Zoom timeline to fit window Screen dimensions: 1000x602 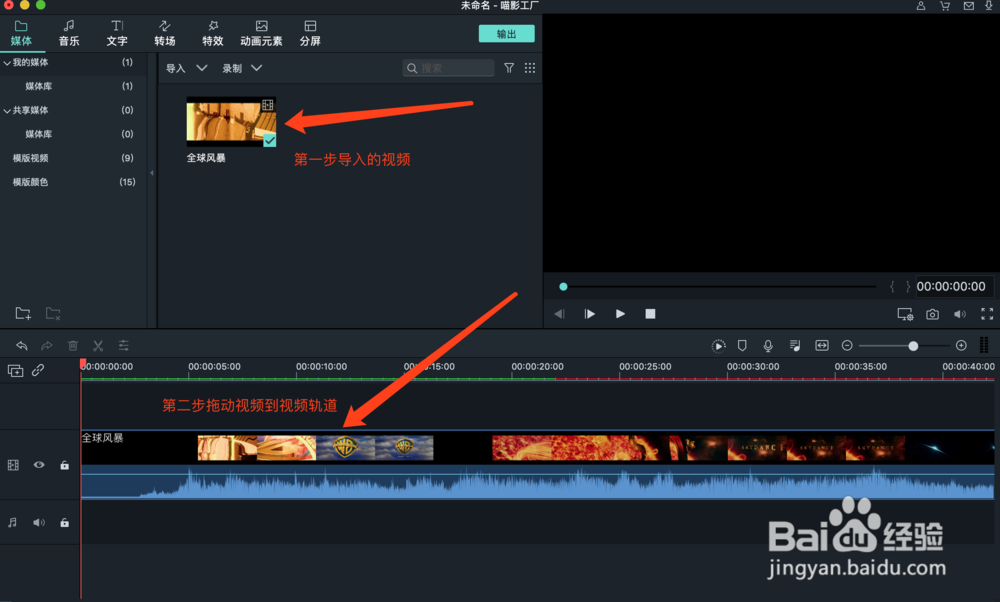click(x=822, y=346)
